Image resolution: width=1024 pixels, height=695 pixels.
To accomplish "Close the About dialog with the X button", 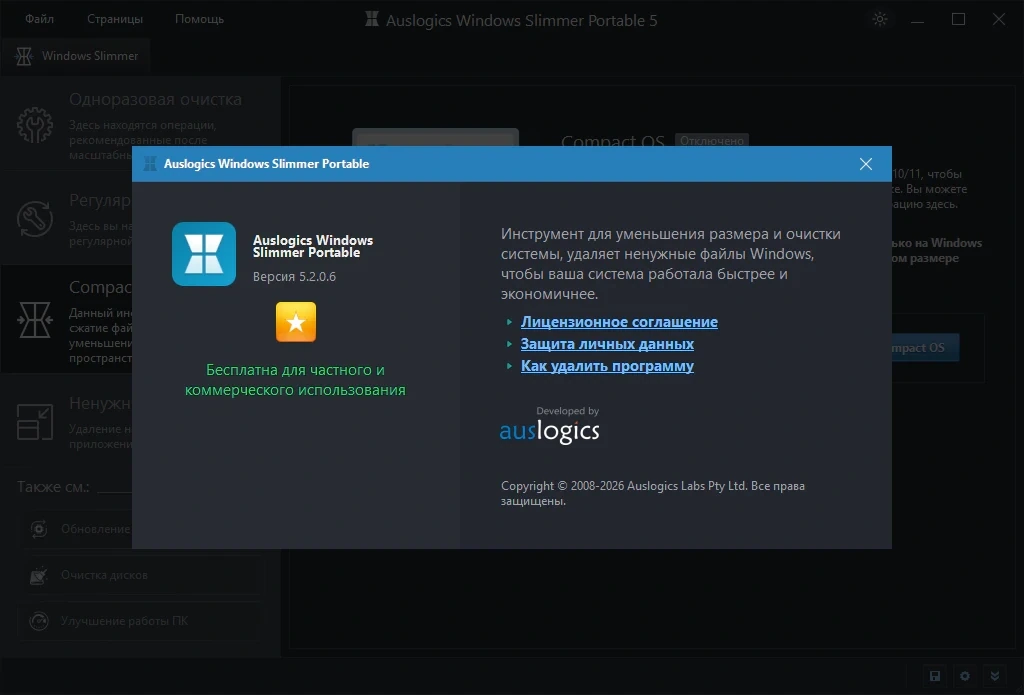I will [x=865, y=164].
